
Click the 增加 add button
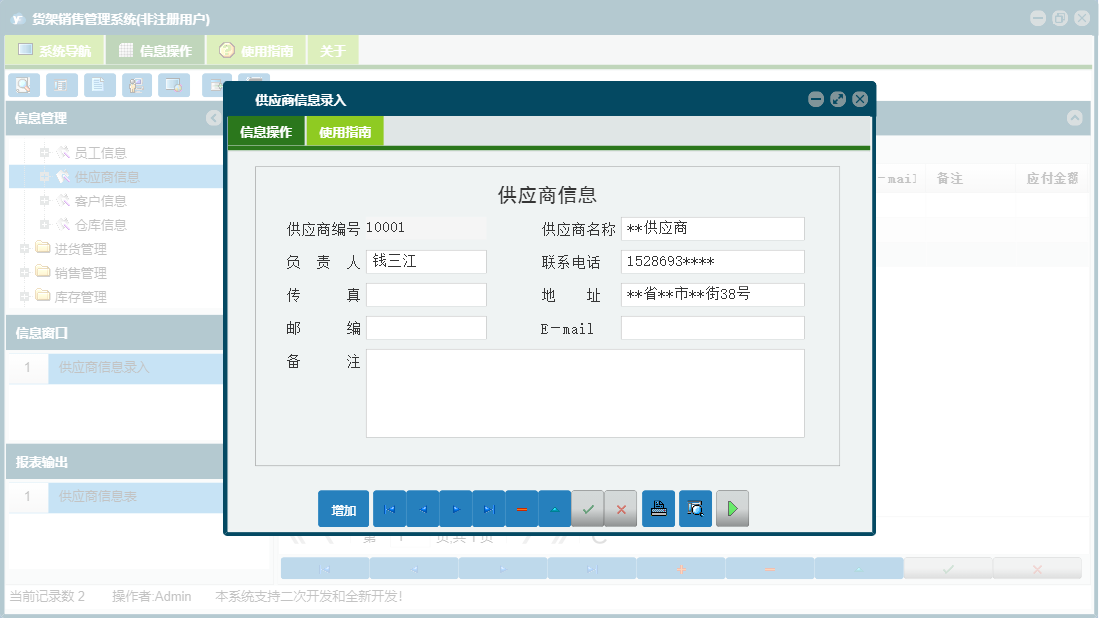coord(343,508)
